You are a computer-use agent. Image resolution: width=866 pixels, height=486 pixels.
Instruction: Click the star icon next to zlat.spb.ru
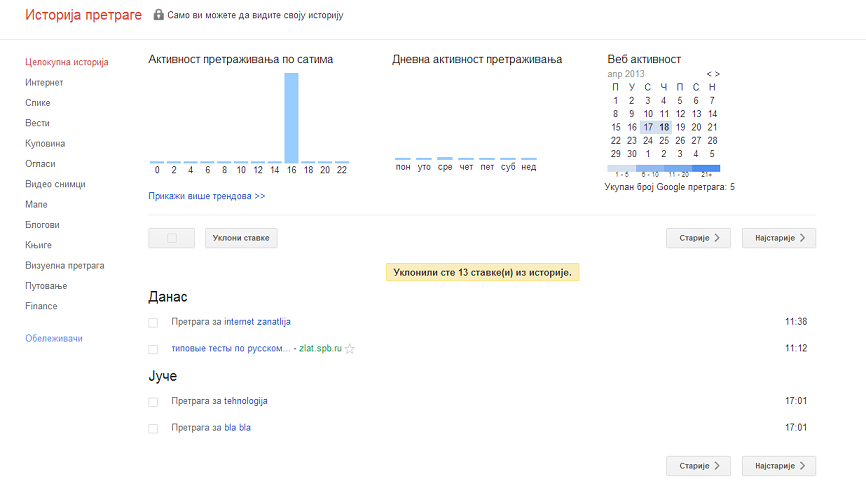coord(350,348)
